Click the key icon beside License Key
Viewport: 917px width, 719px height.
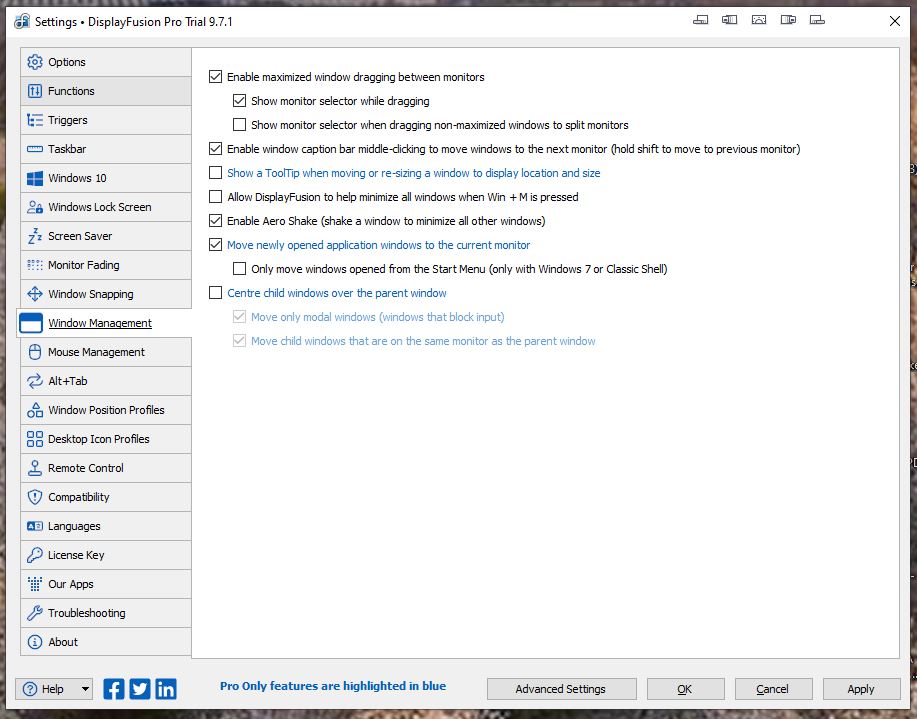35,555
